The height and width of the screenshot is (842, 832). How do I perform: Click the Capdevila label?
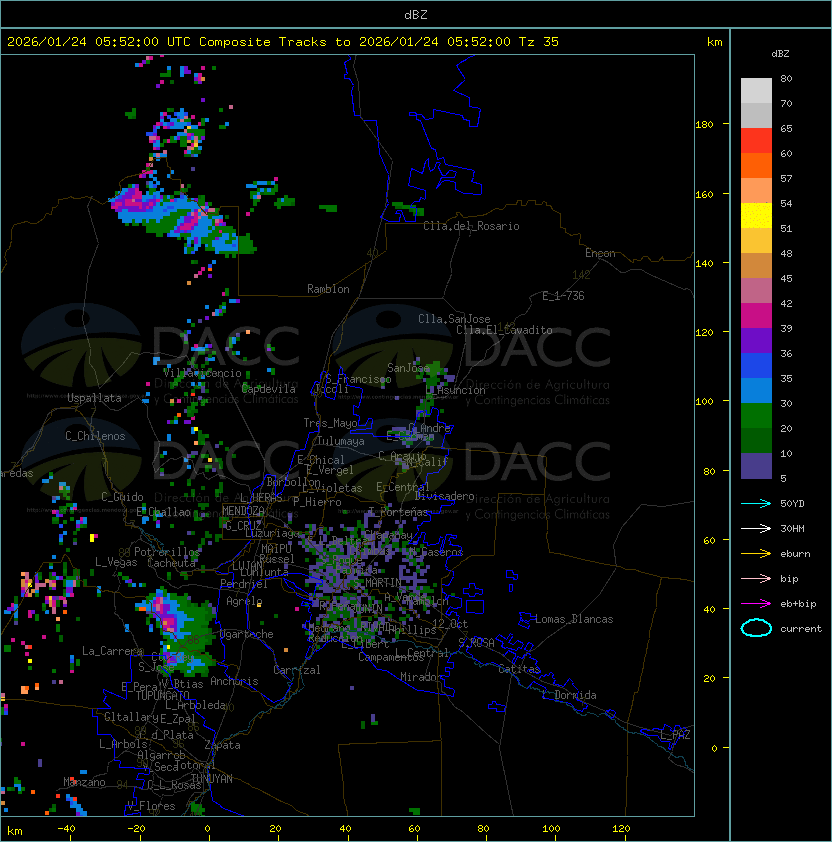coord(269,389)
